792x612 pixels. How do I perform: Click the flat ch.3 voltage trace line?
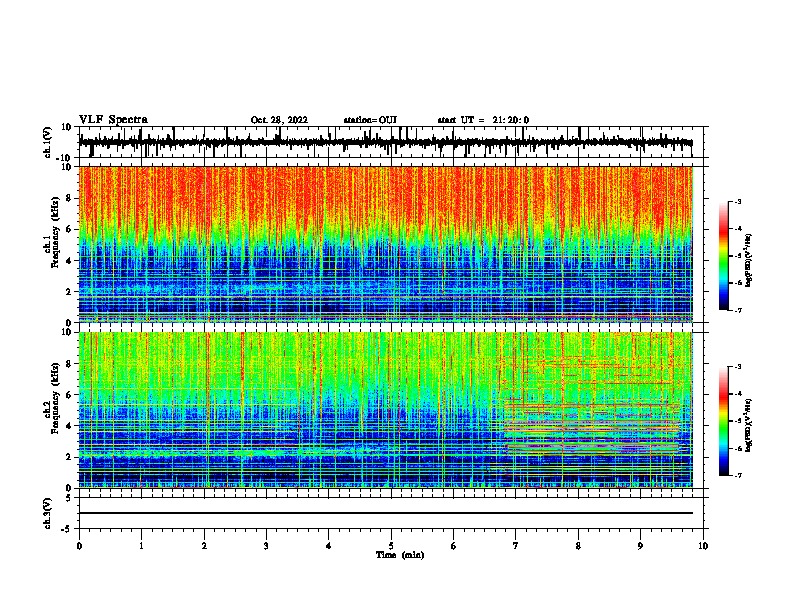click(x=385, y=513)
